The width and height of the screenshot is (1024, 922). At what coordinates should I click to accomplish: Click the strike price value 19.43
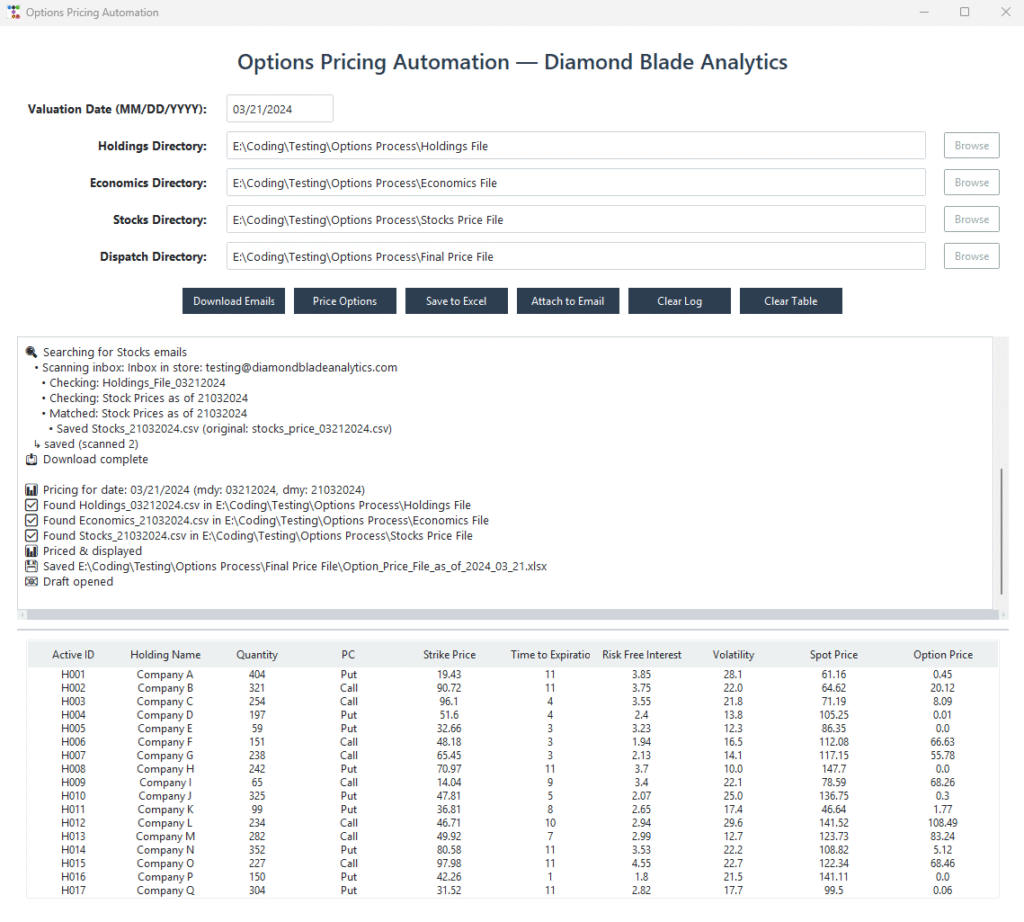(449, 674)
